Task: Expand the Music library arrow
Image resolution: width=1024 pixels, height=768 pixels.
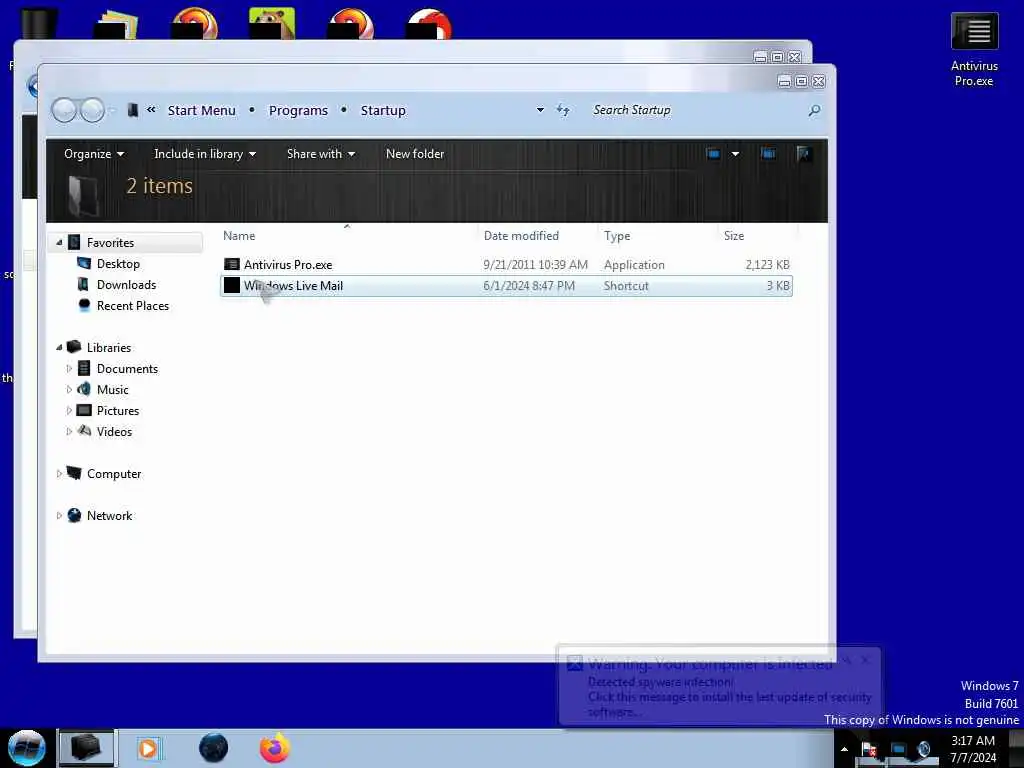Action: point(69,389)
